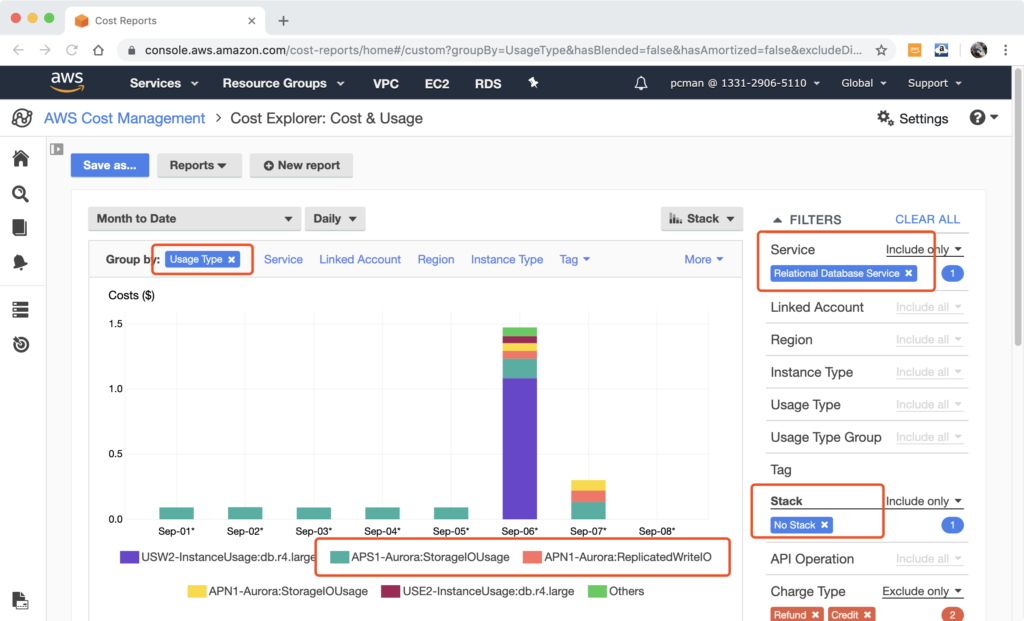Expand the More group-by options
Image resolution: width=1024 pixels, height=621 pixels.
(x=704, y=259)
